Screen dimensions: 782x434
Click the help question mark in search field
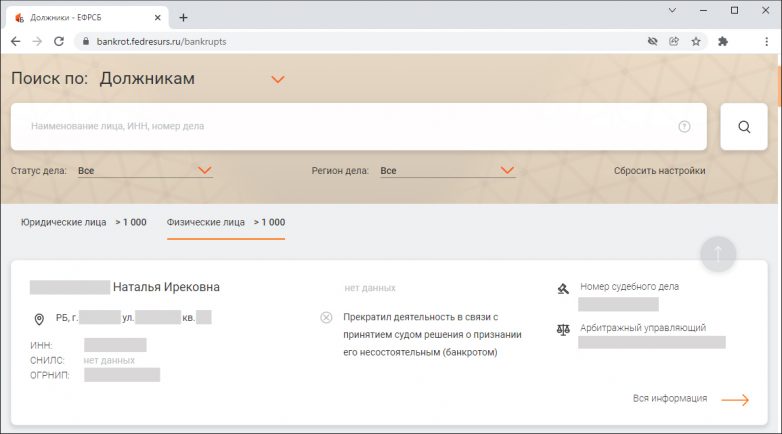pos(685,127)
